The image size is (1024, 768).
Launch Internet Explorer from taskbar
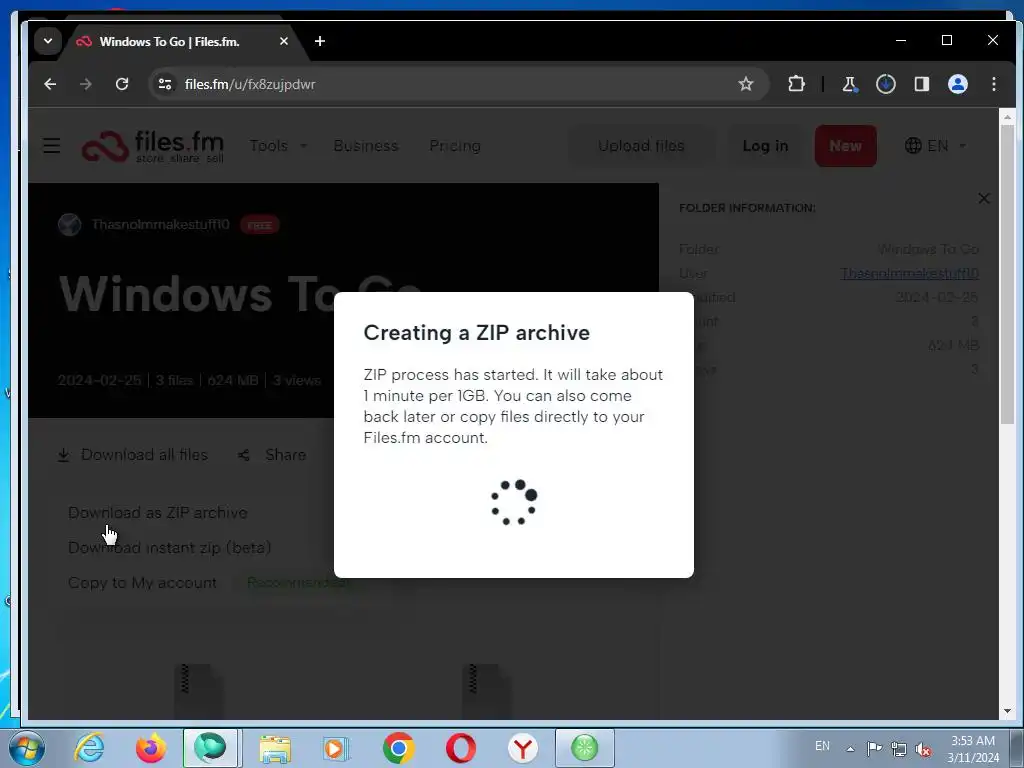click(x=89, y=748)
